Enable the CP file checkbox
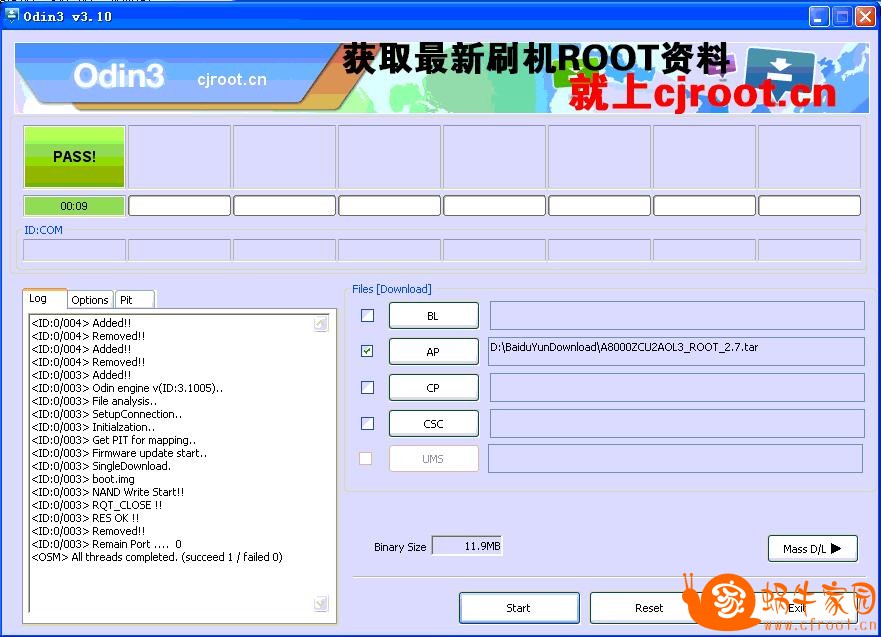The image size is (881, 637). pos(367,388)
